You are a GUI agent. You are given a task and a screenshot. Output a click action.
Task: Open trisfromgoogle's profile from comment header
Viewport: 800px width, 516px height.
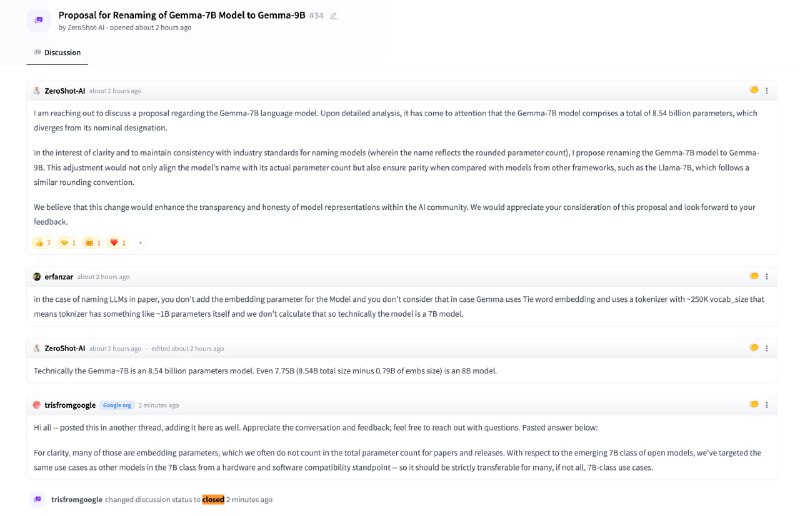click(x=70, y=405)
